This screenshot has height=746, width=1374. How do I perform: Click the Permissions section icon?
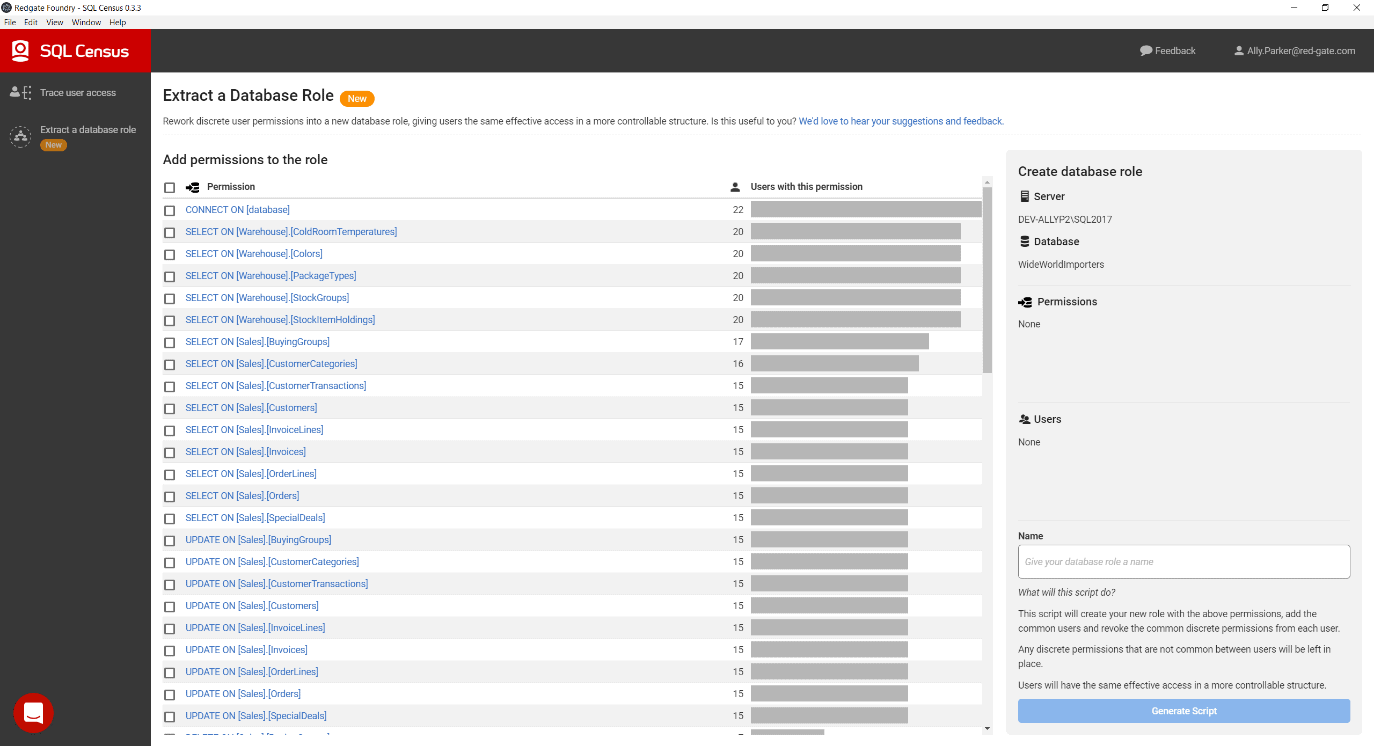(x=1025, y=301)
